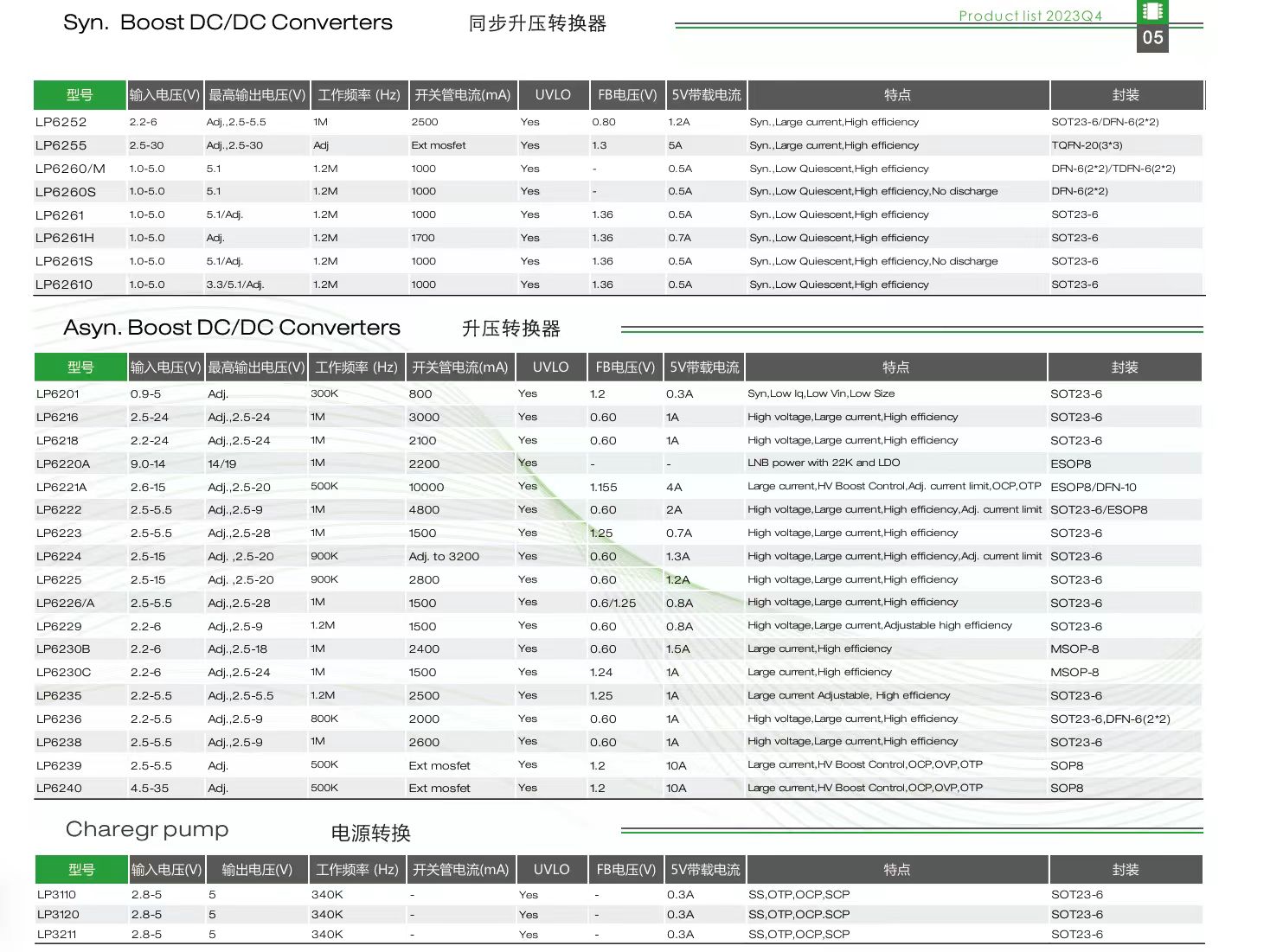Click the 'Product list 2023Q4' header text
1270x952 pixels.
(x=1030, y=16)
